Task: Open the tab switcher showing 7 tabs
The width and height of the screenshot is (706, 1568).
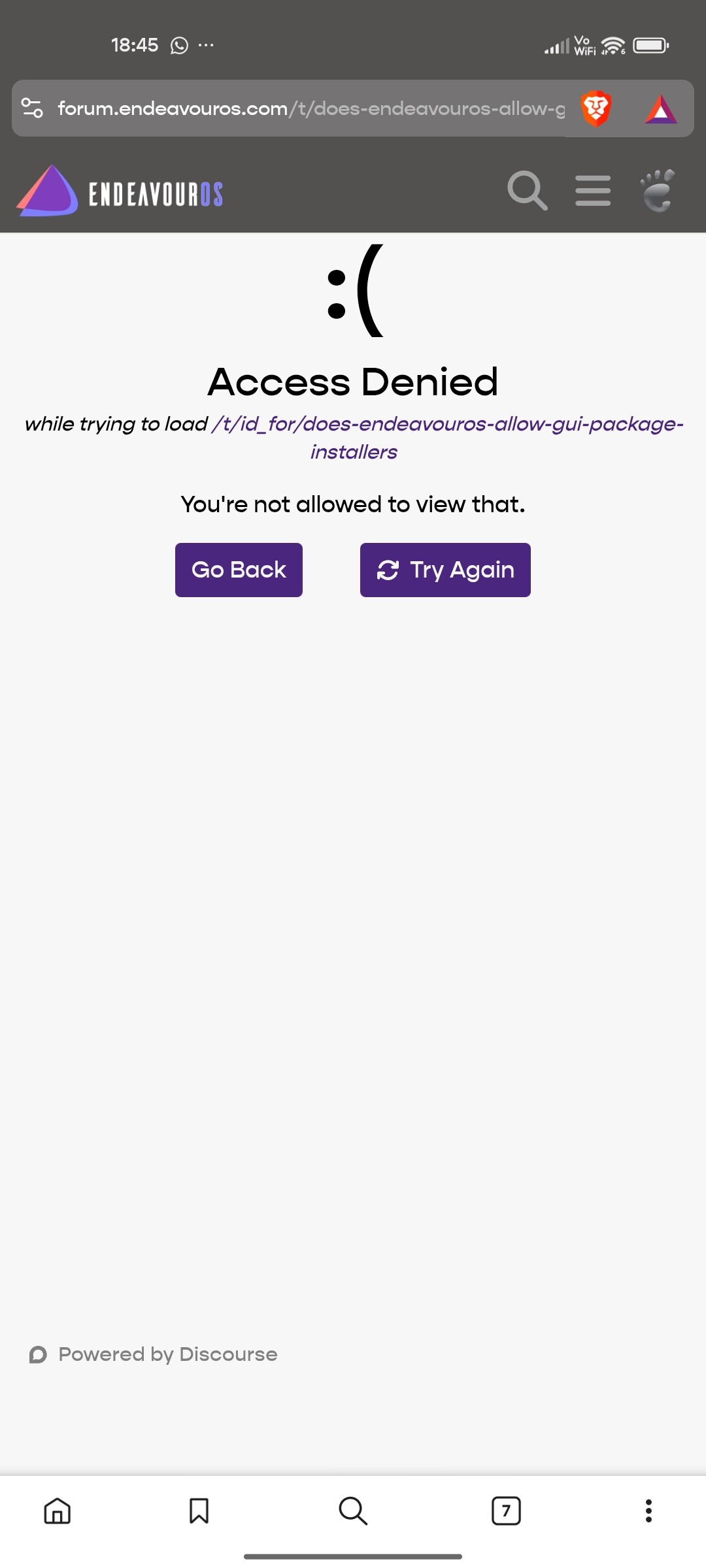Action: (x=506, y=1511)
